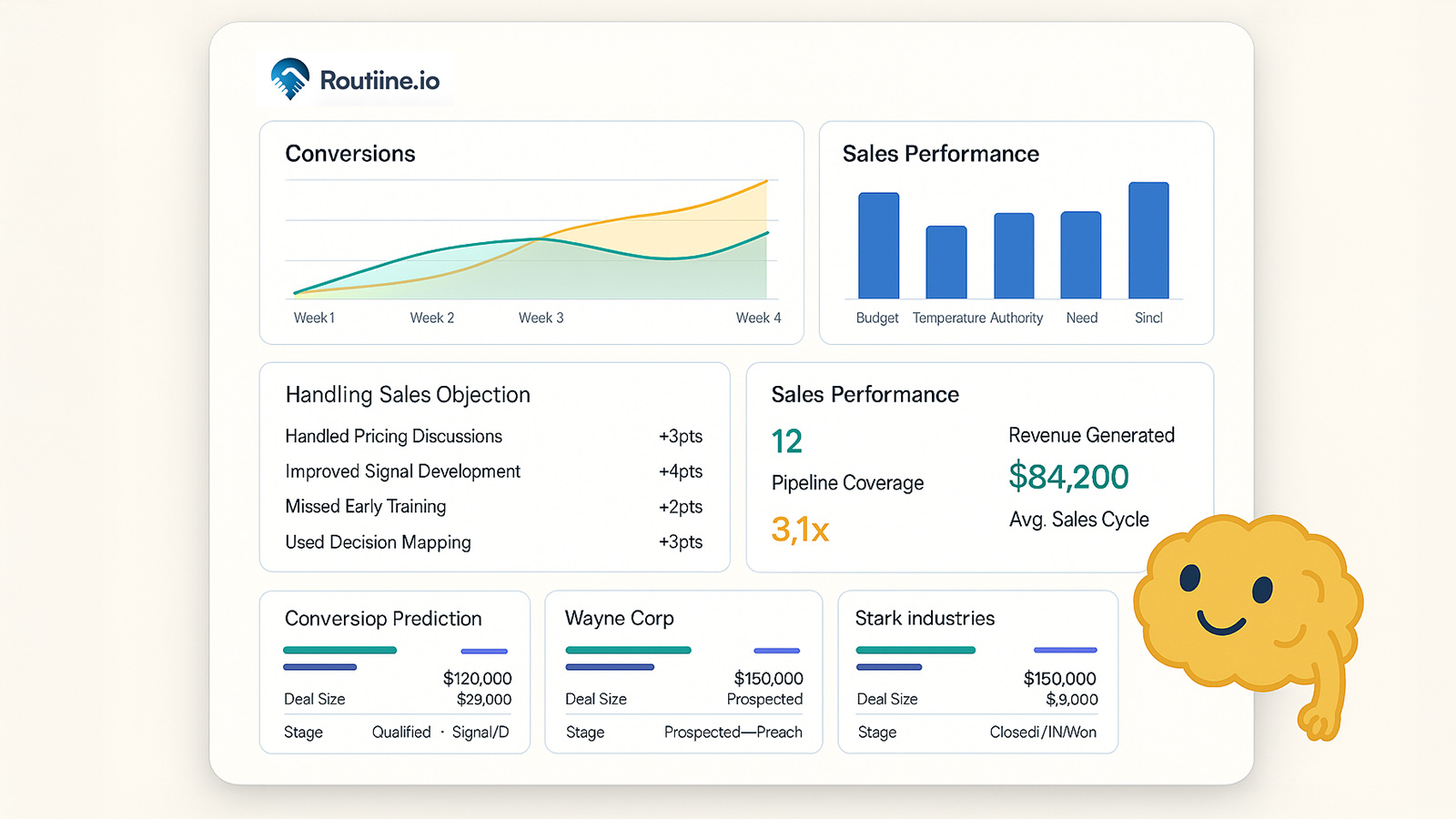Select the Budget bar in Sales Performance
This screenshot has height=819, width=1456.
pos(878,246)
